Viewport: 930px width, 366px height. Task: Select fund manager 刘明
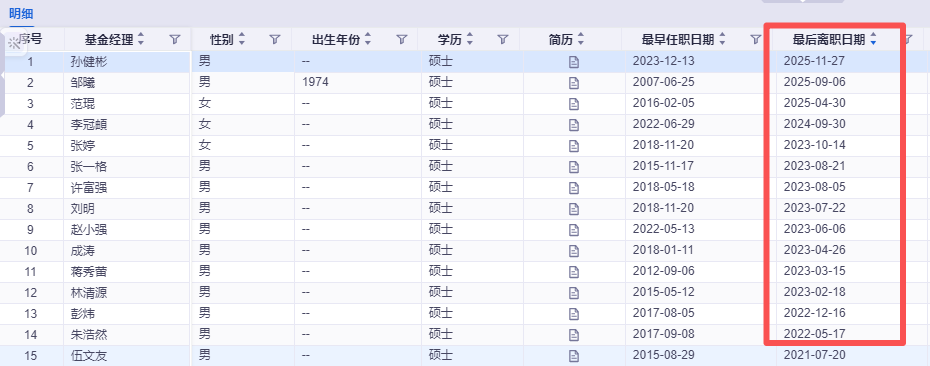point(82,209)
